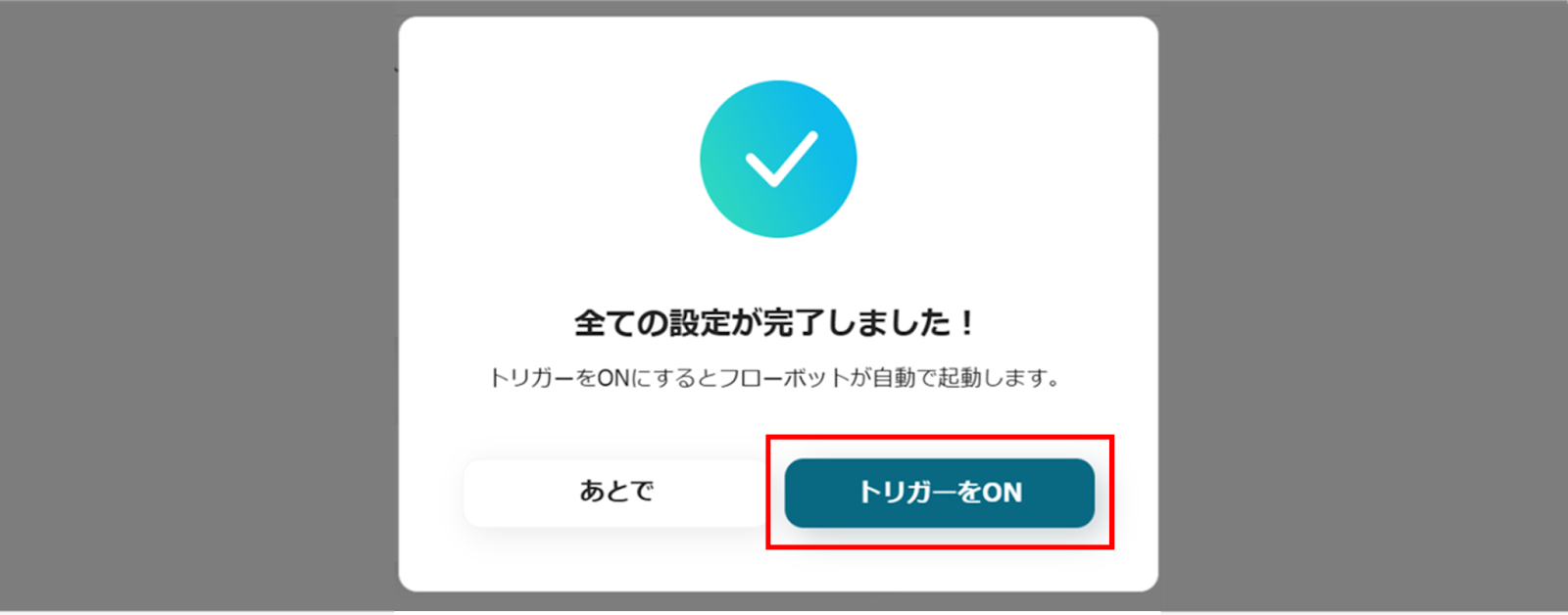Turn on the trigger with トリガーをON

(x=939, y=493)
